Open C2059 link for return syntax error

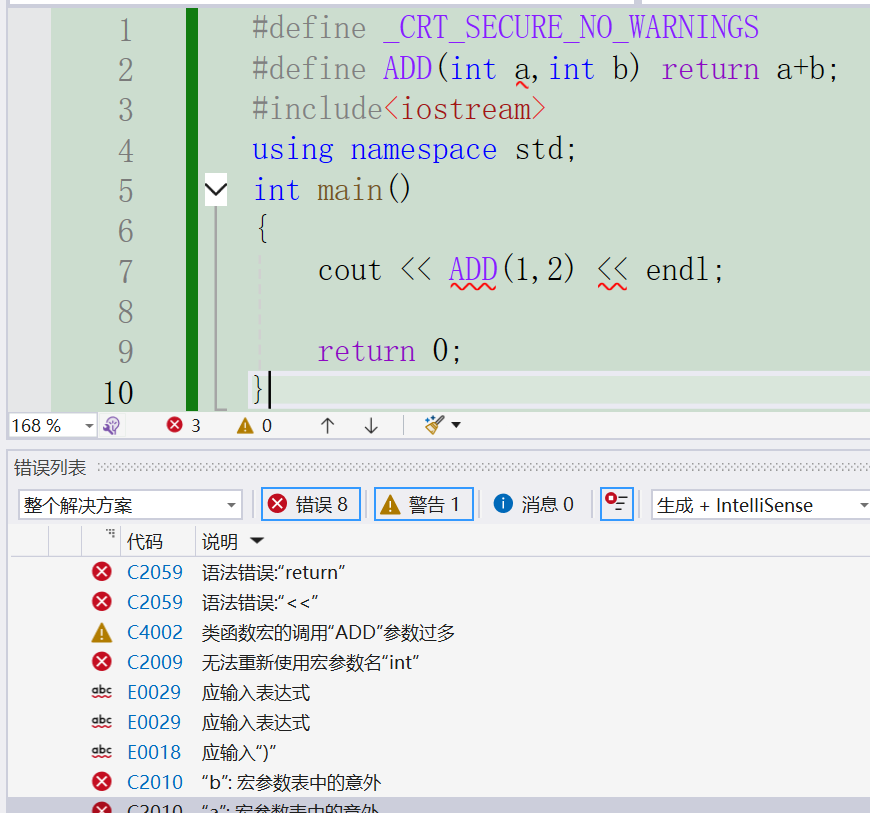coord(155,572)
